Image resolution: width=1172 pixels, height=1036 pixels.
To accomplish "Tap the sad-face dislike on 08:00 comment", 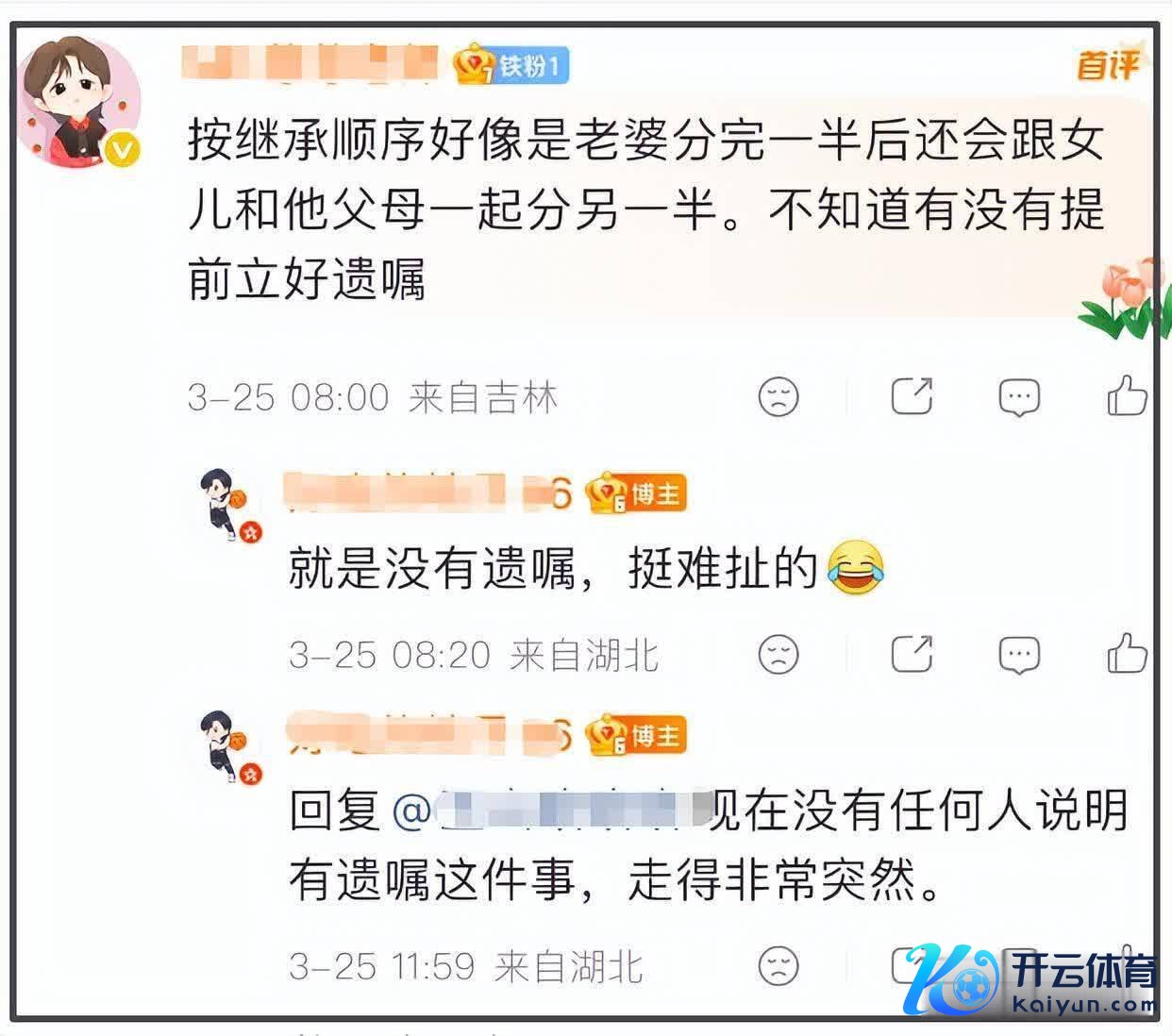I will point(779,397).
